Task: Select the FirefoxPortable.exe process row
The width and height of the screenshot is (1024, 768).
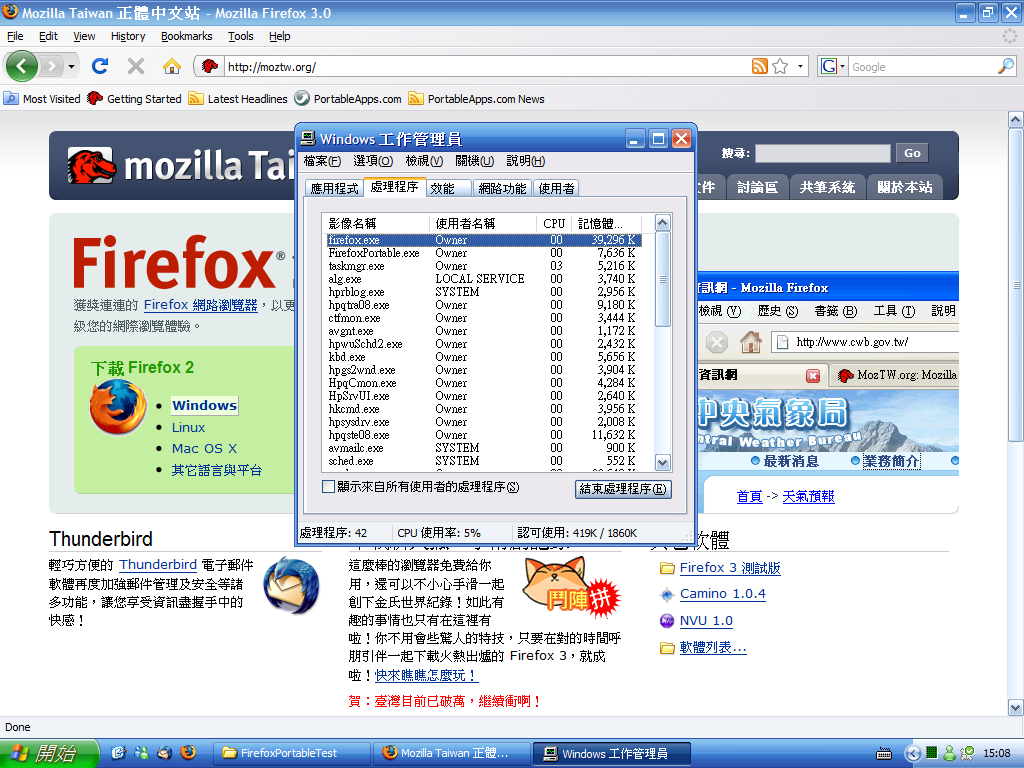Action: pos(483,253)
